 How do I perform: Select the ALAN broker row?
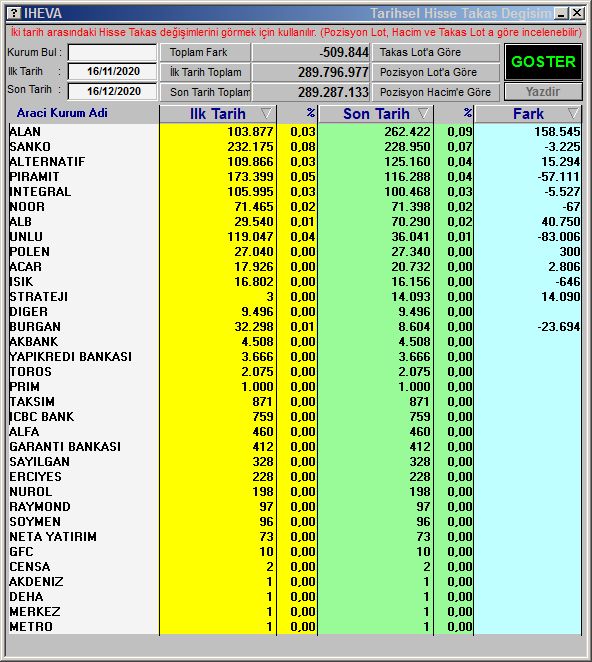(x=295, y=132)
